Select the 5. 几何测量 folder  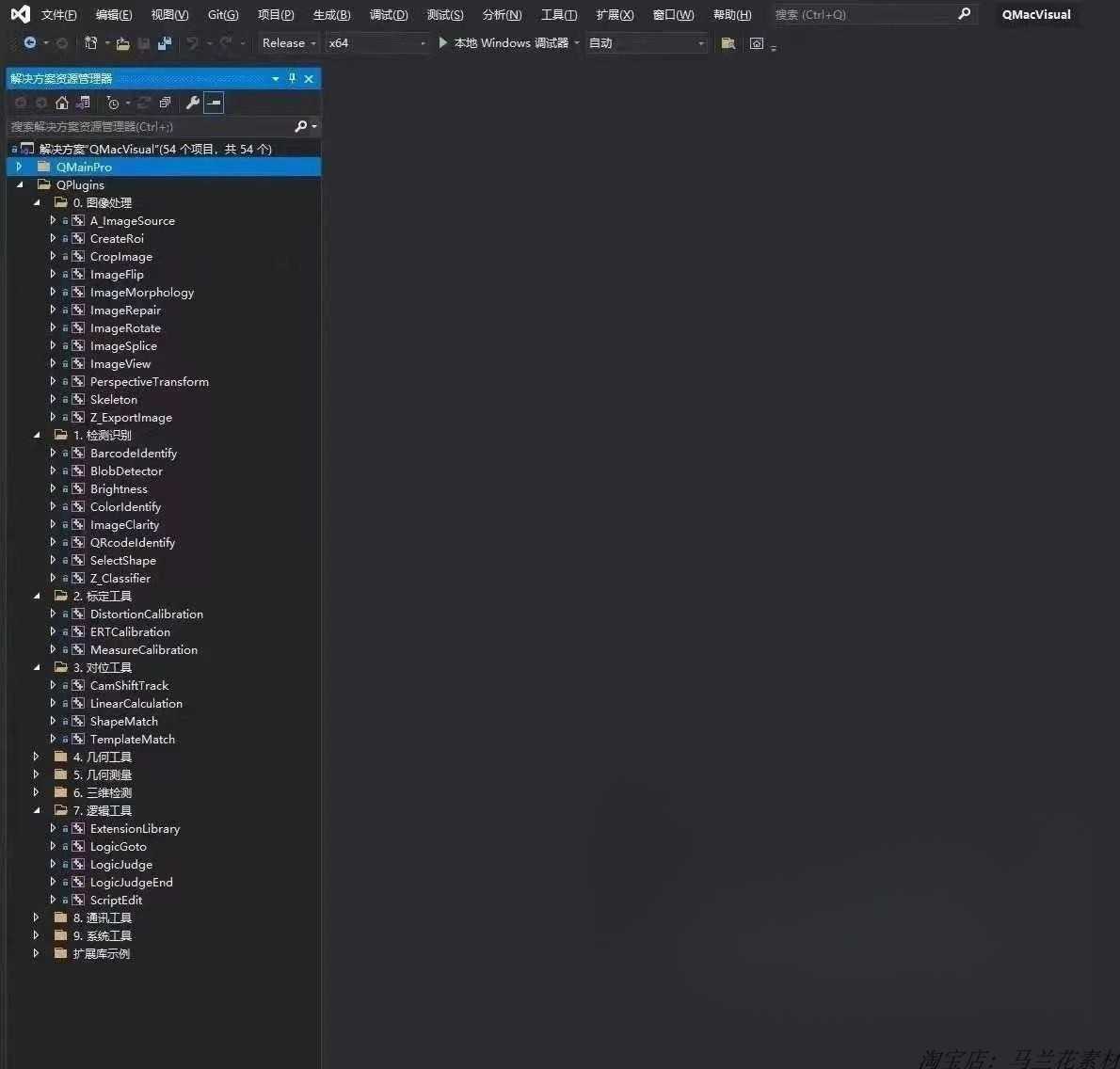[x=103, y=774]
